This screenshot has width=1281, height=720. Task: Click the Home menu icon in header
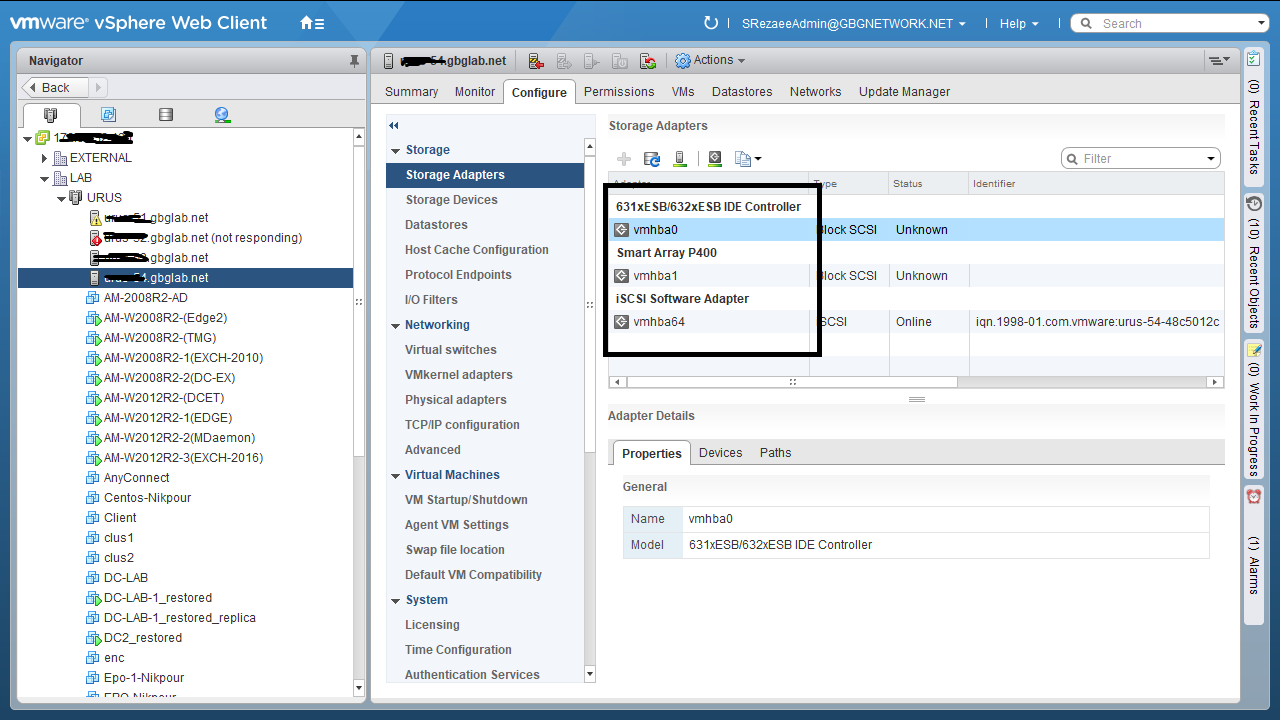click(x=311, y=23)
